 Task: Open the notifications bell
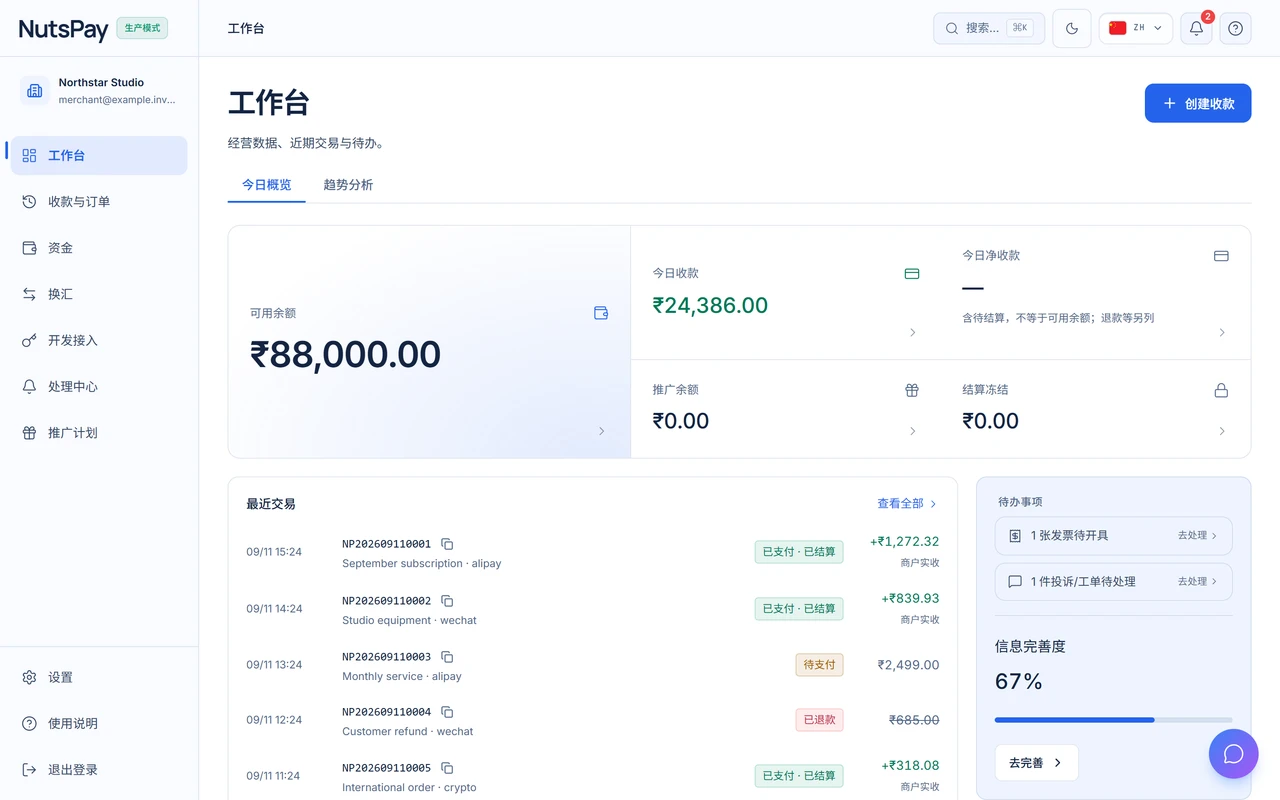click(x=1196, y=28)
